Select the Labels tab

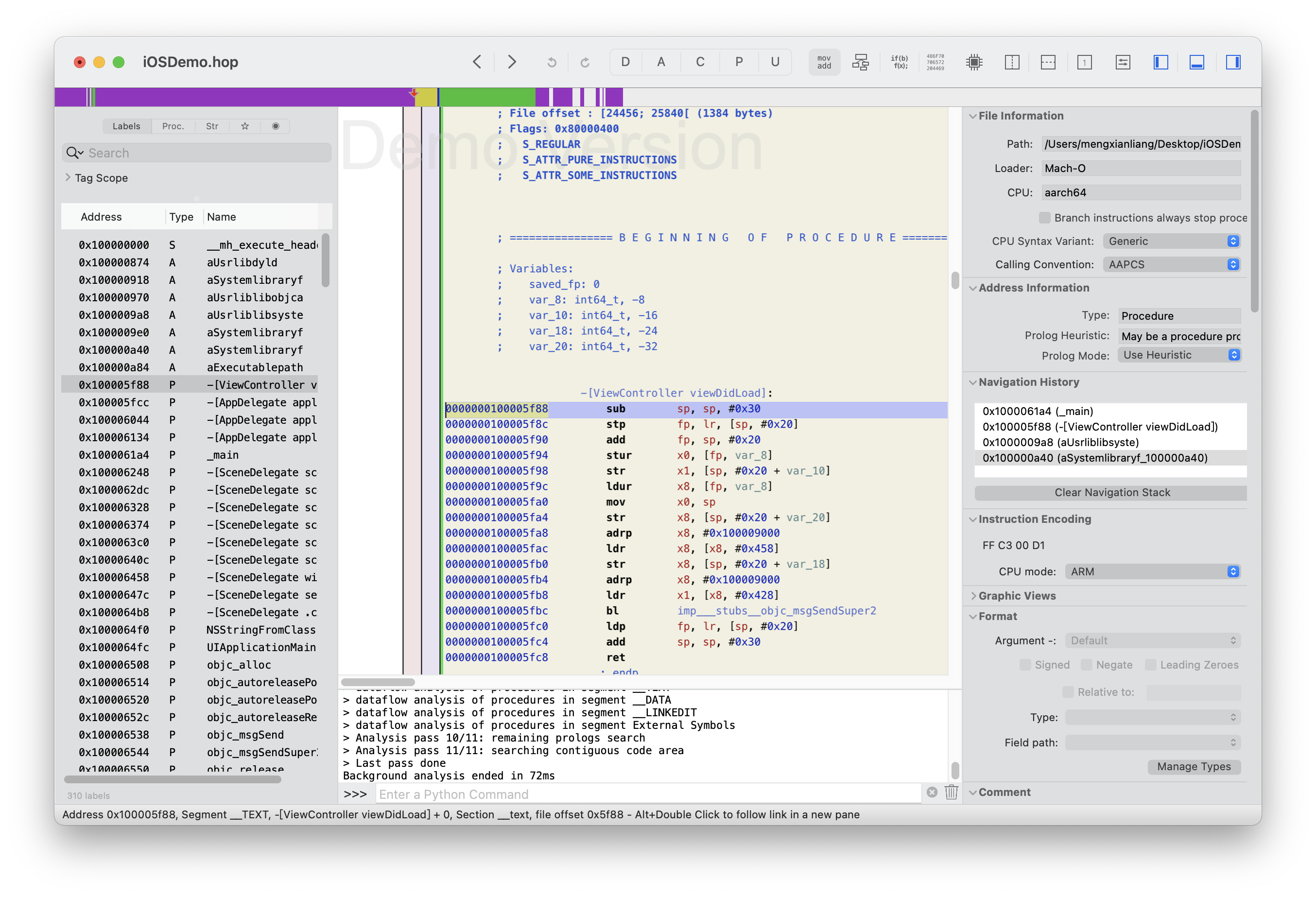126,126
